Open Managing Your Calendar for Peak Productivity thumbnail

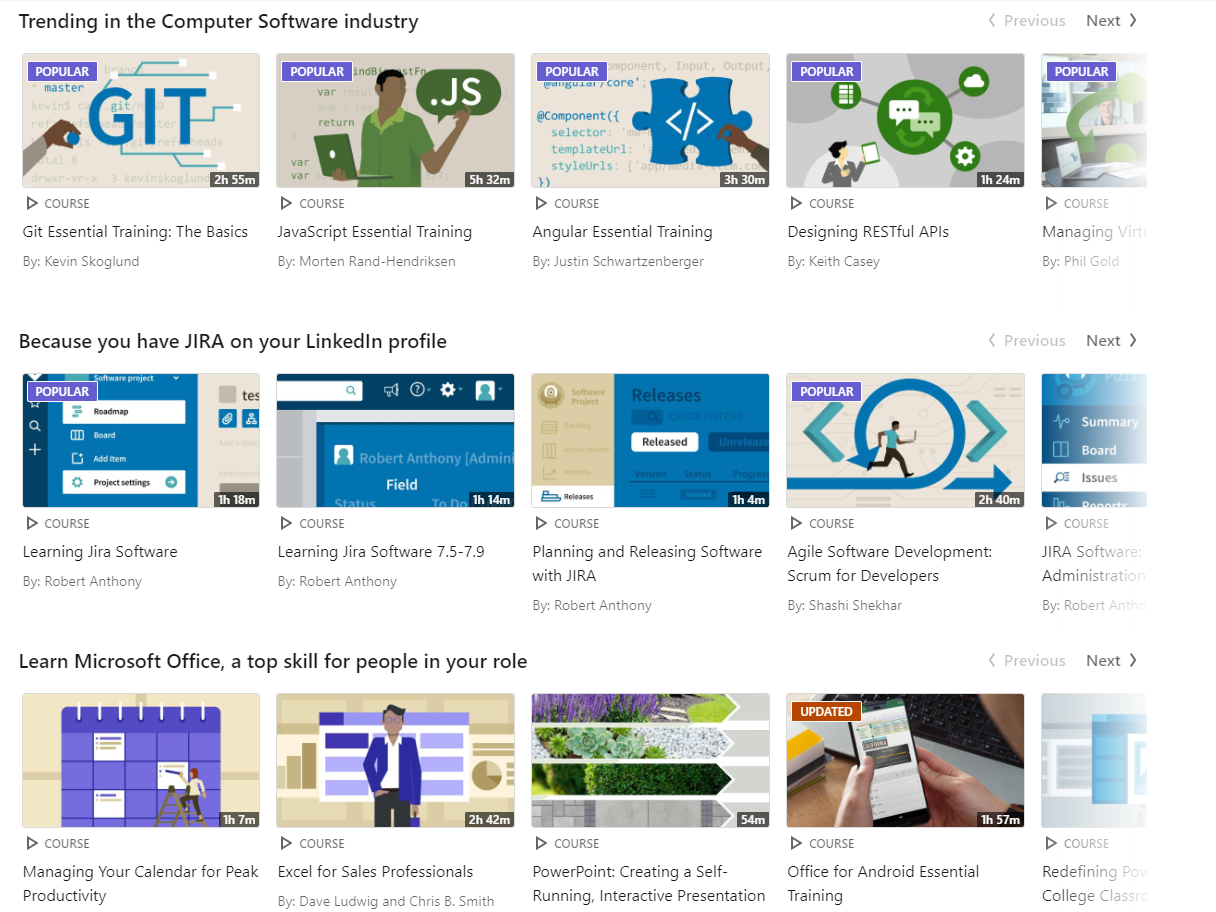(x=141, y=761)
